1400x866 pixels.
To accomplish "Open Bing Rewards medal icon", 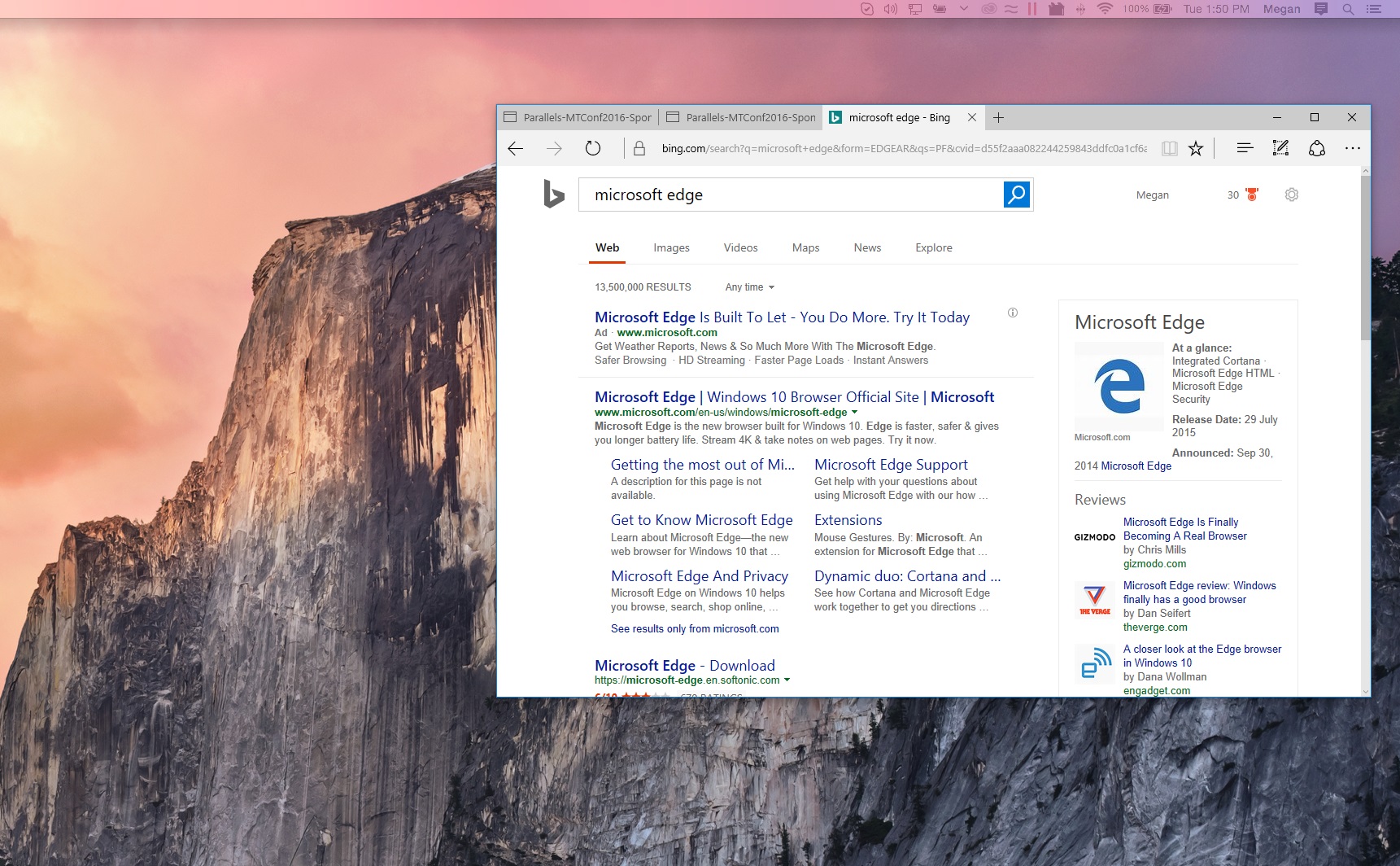I will [1252, 195].
